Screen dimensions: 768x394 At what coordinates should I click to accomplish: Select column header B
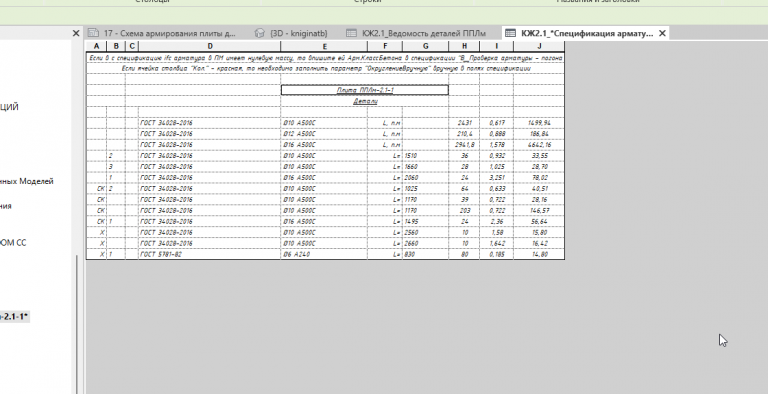[x=116, y=47]
